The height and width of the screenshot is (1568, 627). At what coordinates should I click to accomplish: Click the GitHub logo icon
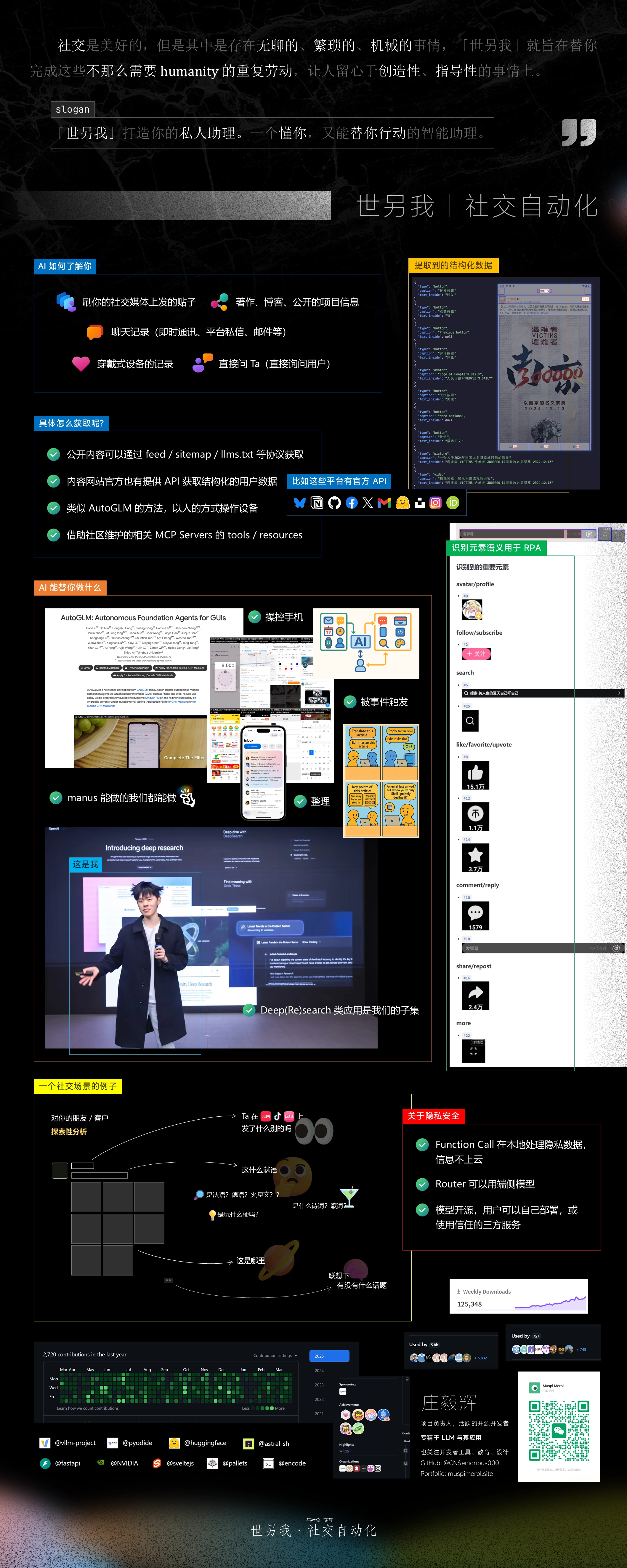click(x=334, y=503)
